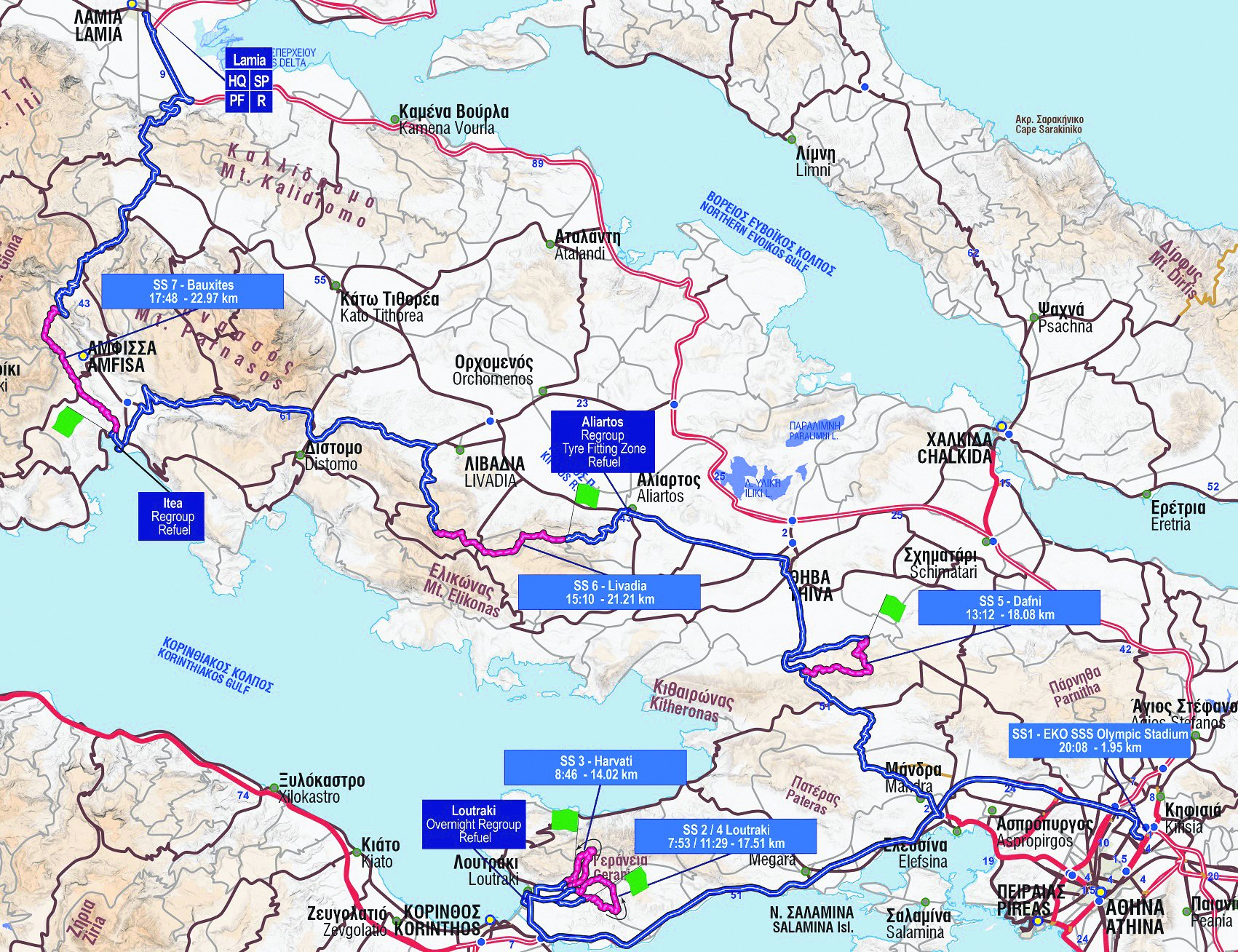Select the SS 7 - Bauxites stage label
The image size is (1238, 952).
point(193,291)
